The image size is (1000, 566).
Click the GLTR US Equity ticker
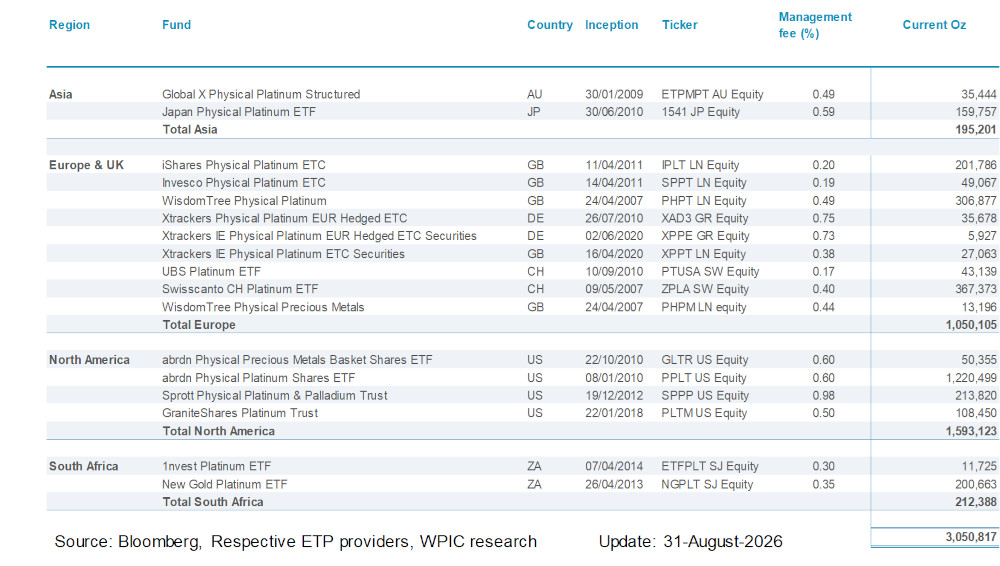(x=704, y=360)
